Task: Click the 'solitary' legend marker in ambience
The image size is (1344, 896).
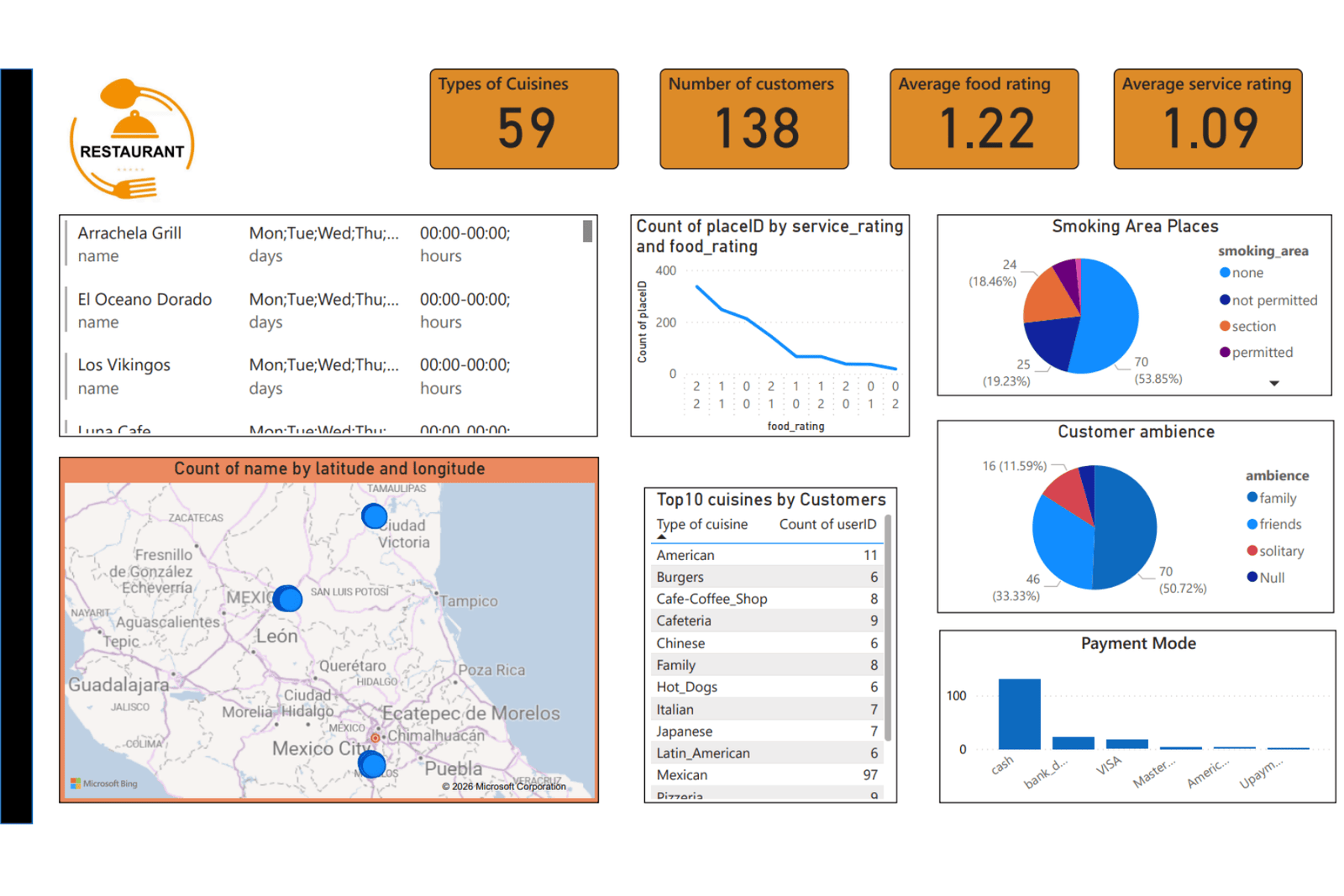Action: [1252, 551]
